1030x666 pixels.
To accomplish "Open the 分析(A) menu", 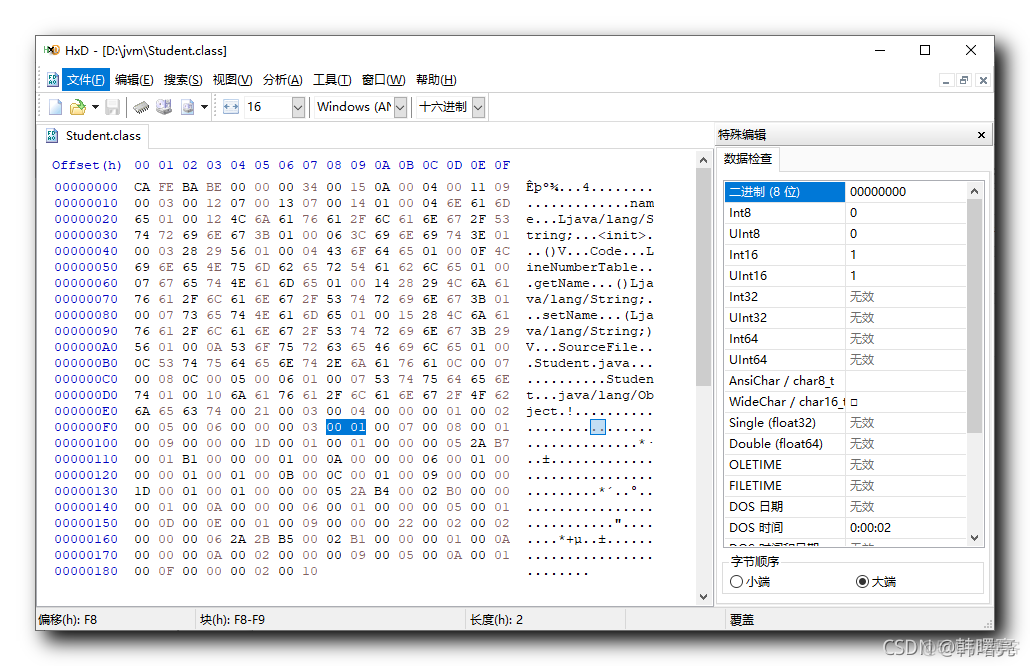I will point(282,80).
